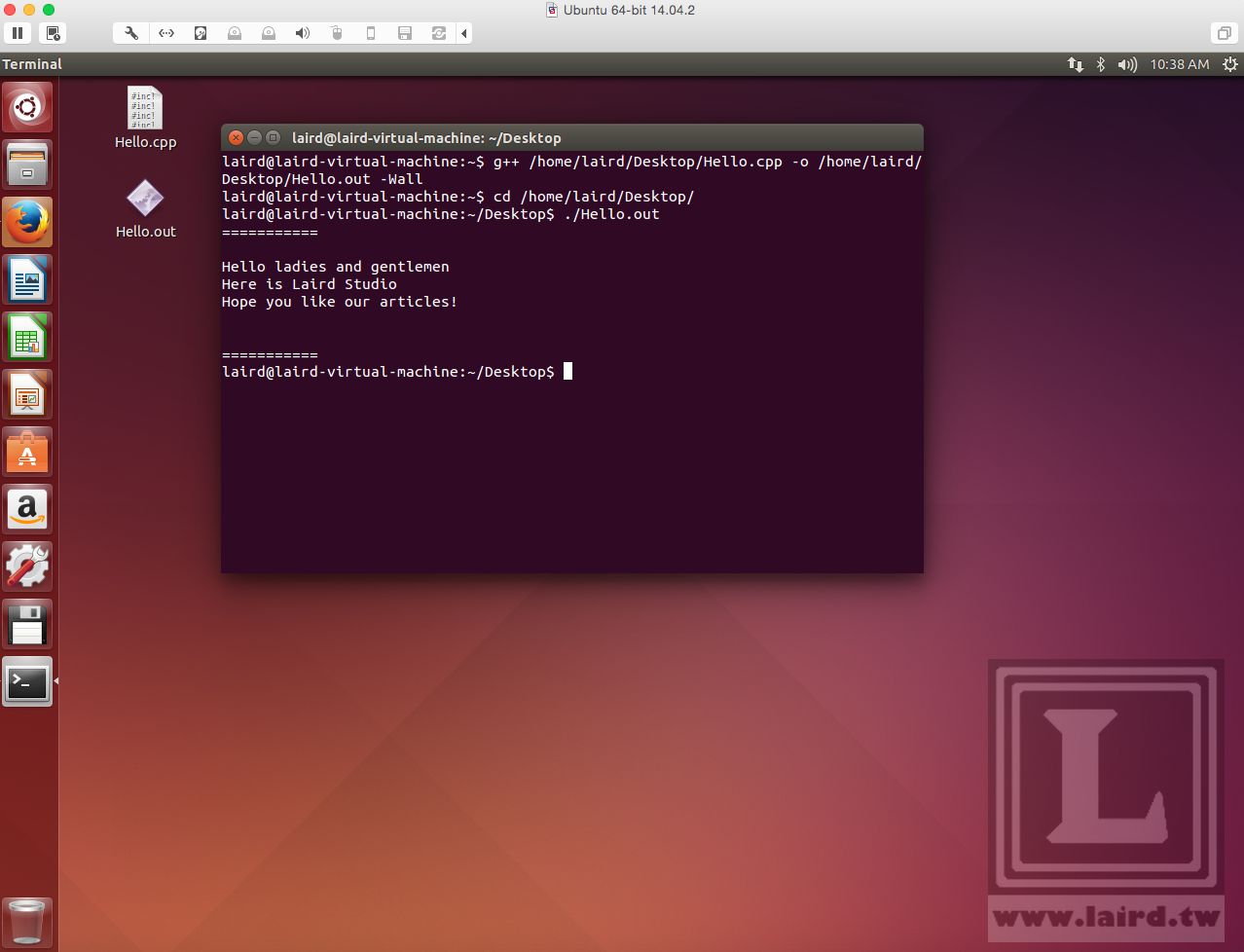
Task: Click the Ubuntu Dash home button
Action: [x=27, y=107]
